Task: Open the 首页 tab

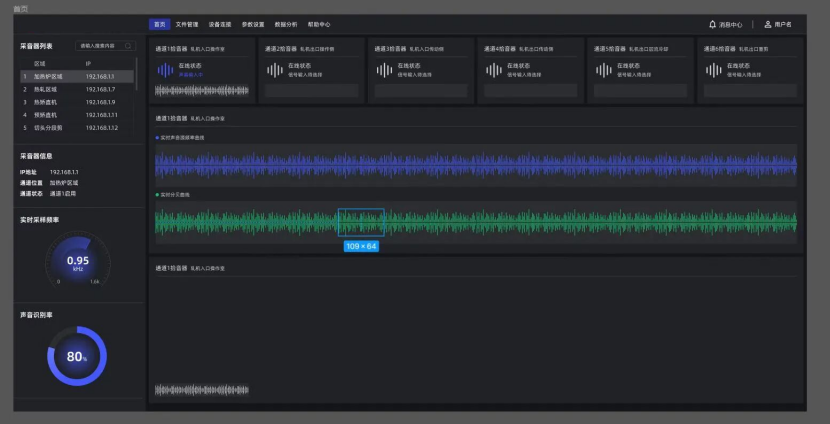Action: coord(159,24)
